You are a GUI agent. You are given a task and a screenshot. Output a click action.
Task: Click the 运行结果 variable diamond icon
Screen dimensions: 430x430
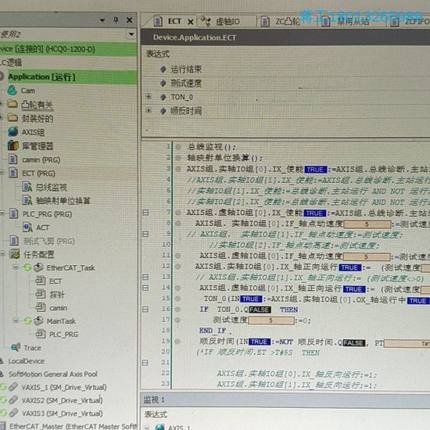pos(163,69)
